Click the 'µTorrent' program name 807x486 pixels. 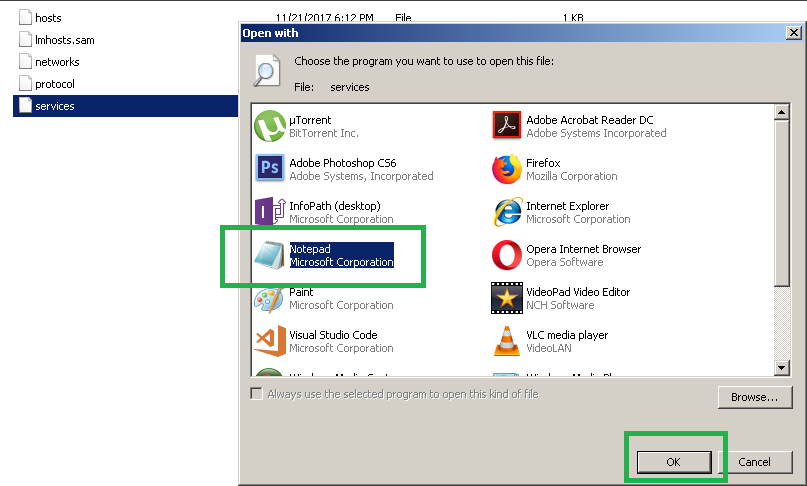310,120
